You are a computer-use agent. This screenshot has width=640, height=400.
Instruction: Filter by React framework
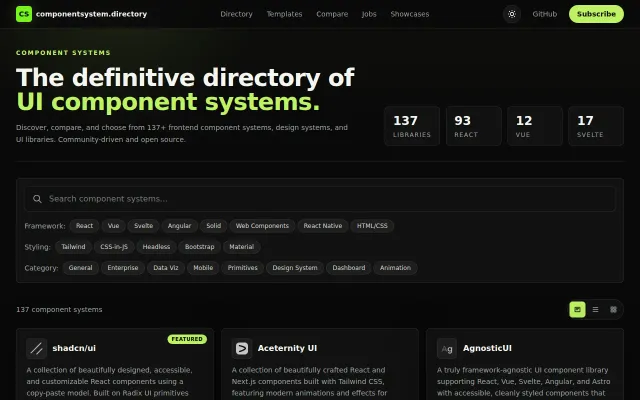84,226
